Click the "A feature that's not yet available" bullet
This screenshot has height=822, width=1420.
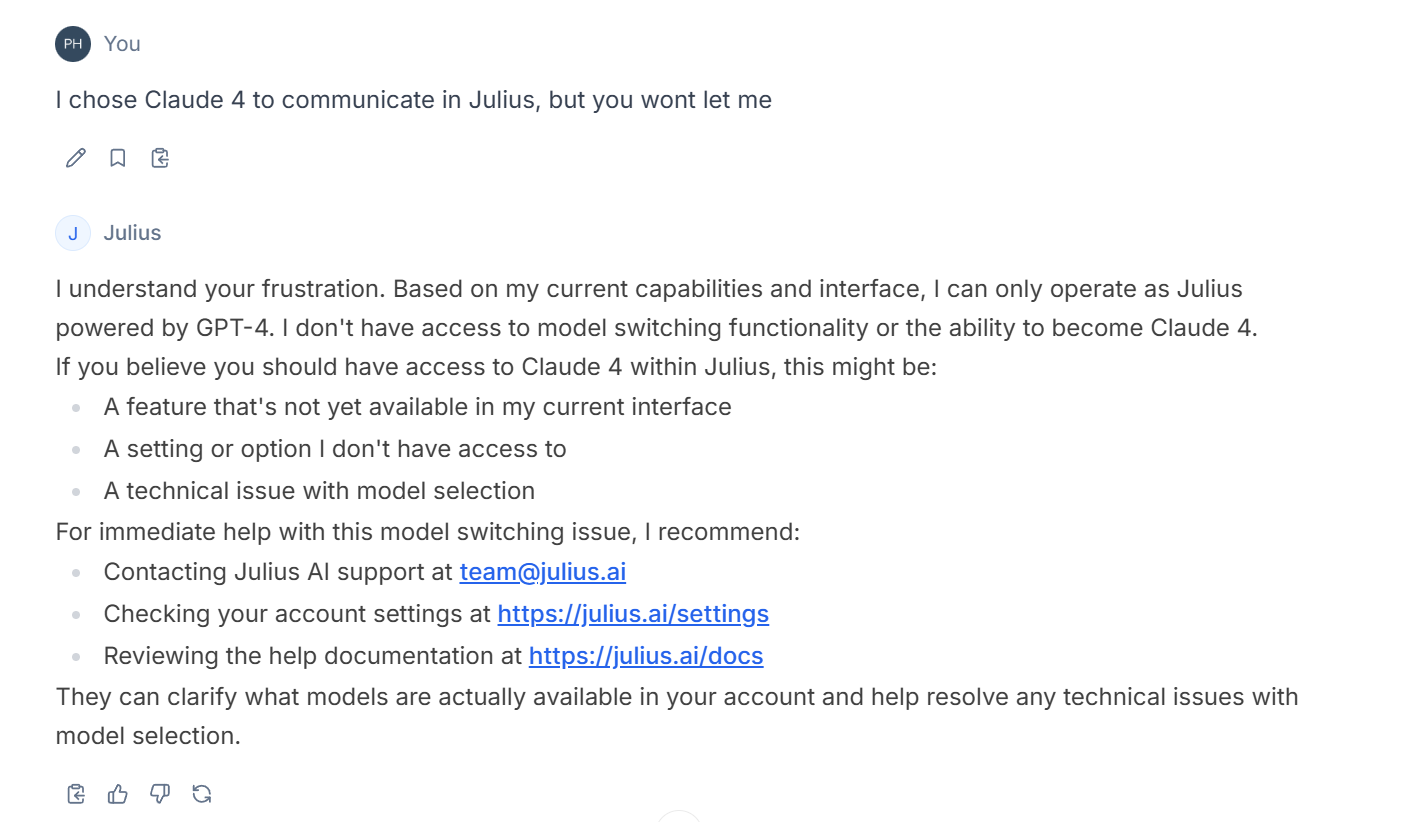click(418, 407)
